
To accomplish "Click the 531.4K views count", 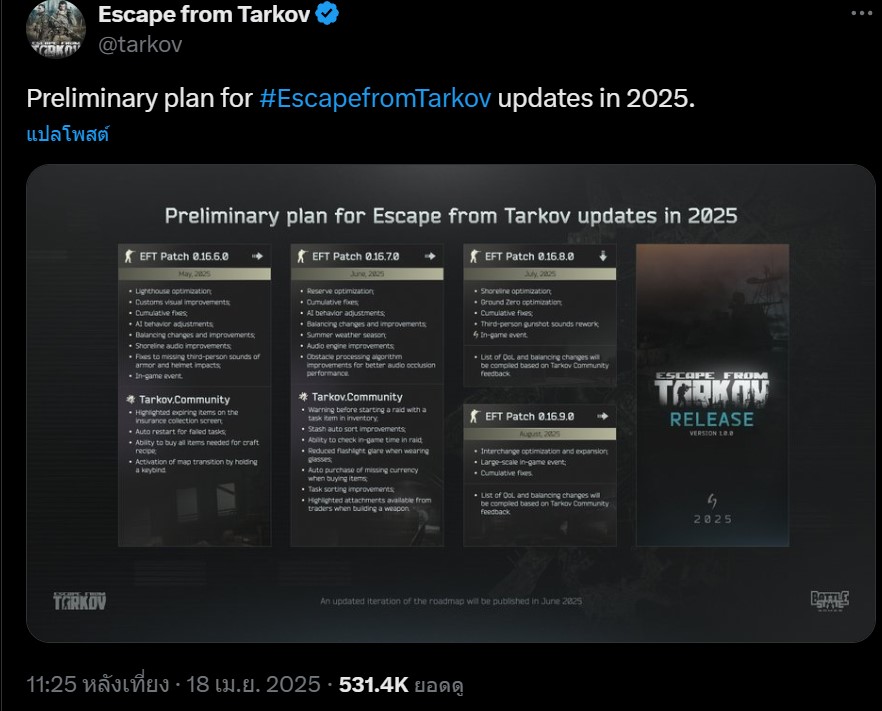I will pyautogui.click(x=374, y=685).
